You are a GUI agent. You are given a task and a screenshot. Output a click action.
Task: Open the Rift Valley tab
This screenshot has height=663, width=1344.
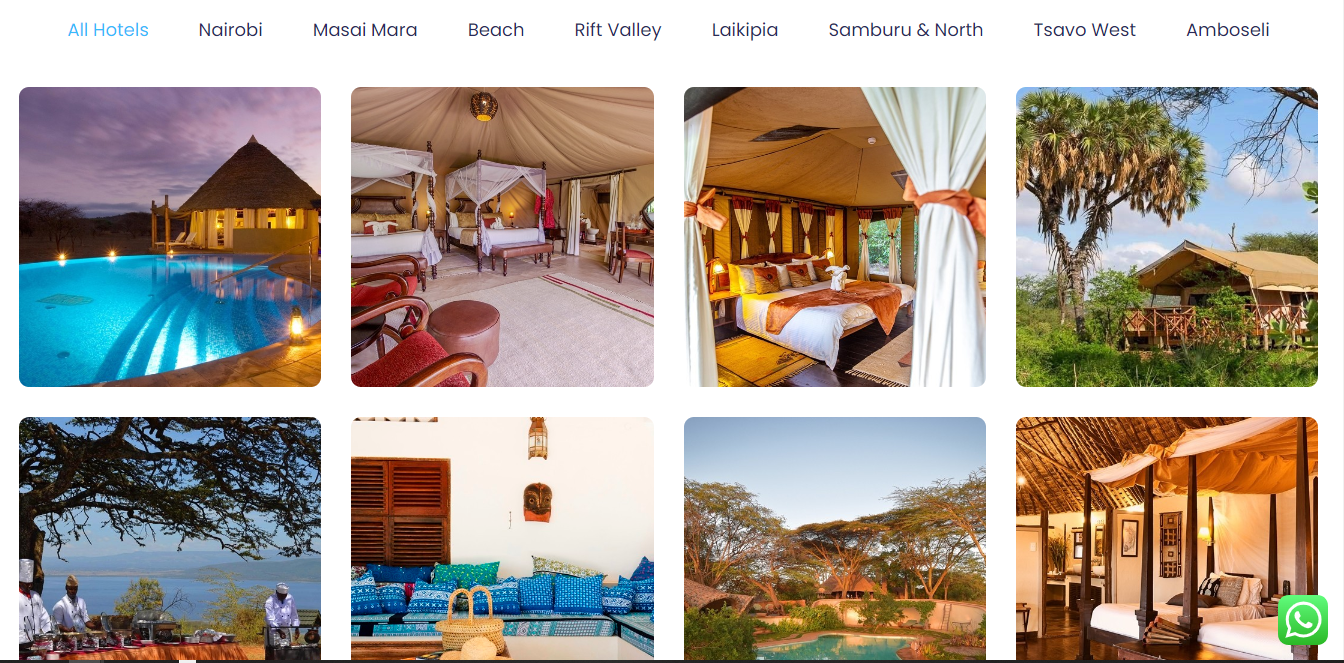(618, 30)
